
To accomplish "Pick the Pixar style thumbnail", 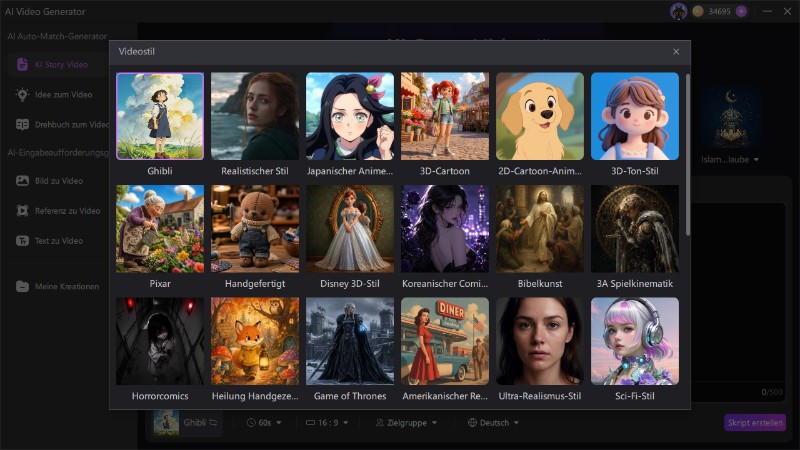I will [x=160, y=229].
